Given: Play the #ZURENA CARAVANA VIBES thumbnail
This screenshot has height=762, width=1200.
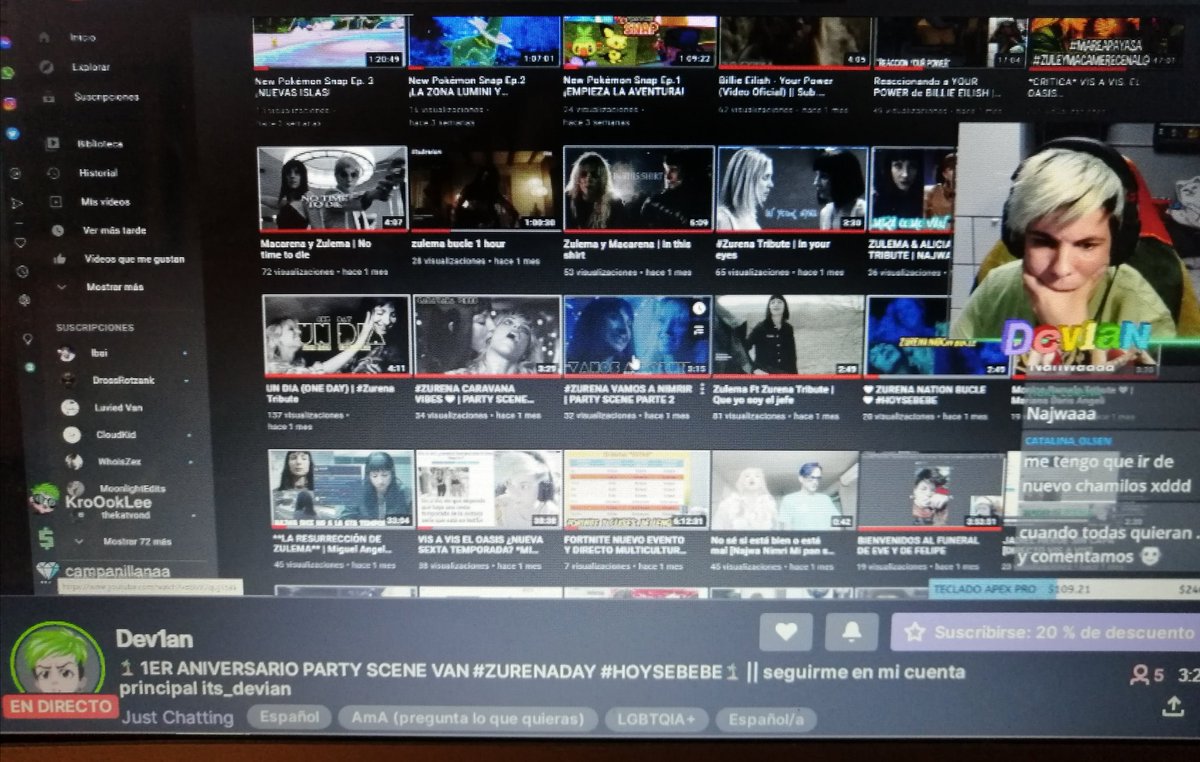Looking at the screenshot, I should point(488,335).
